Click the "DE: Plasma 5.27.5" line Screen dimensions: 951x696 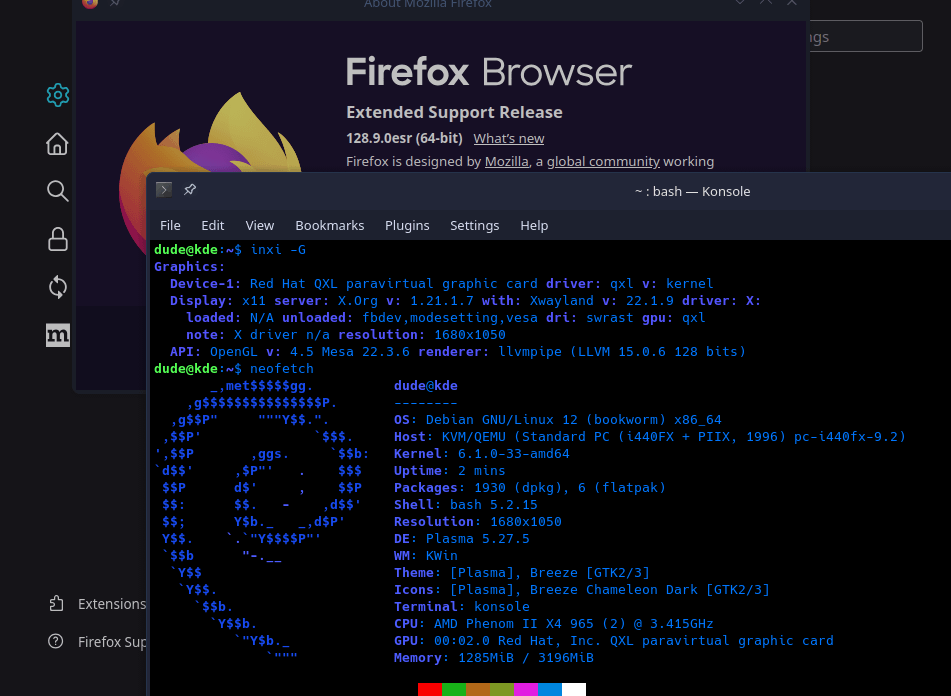(462, 538)
